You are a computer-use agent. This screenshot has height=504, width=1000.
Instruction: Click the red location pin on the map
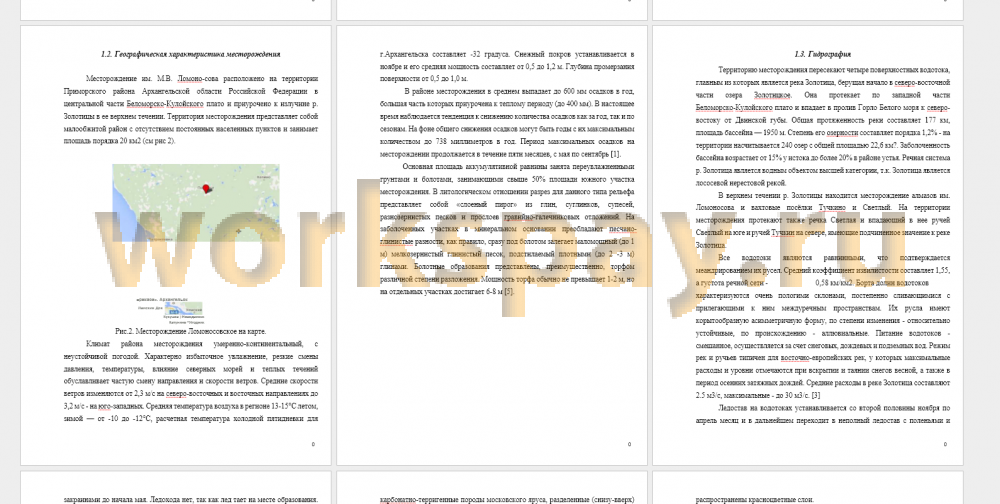click(206, 188)
